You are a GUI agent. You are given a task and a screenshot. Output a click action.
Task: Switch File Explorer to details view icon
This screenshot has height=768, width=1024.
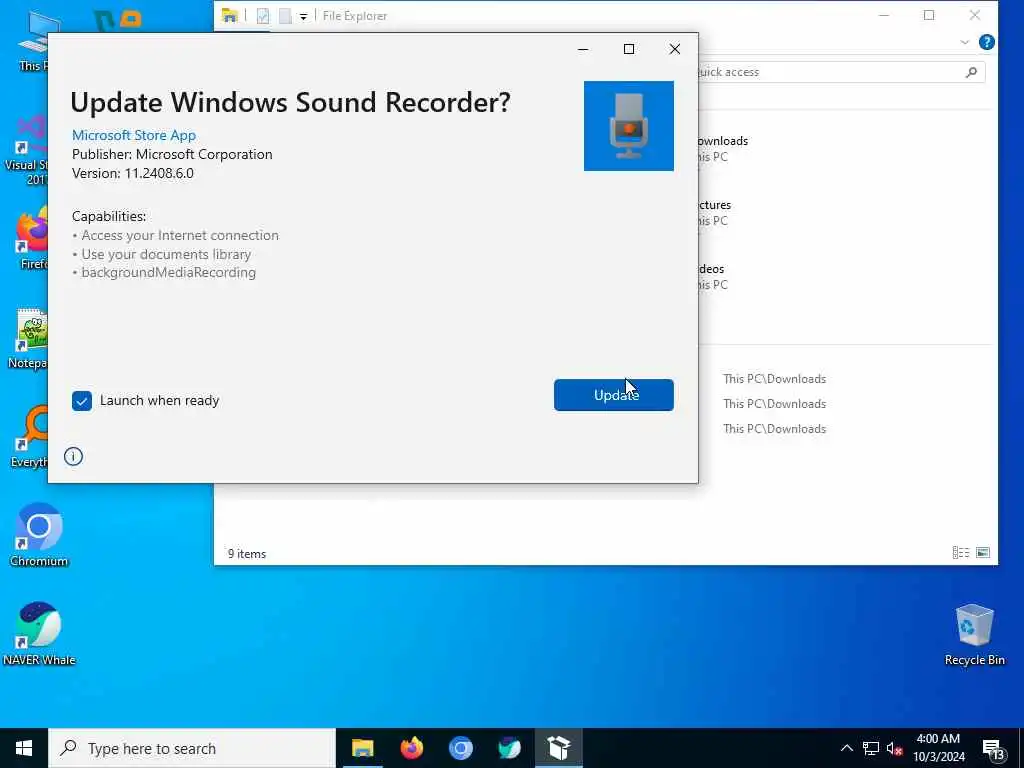961,553
